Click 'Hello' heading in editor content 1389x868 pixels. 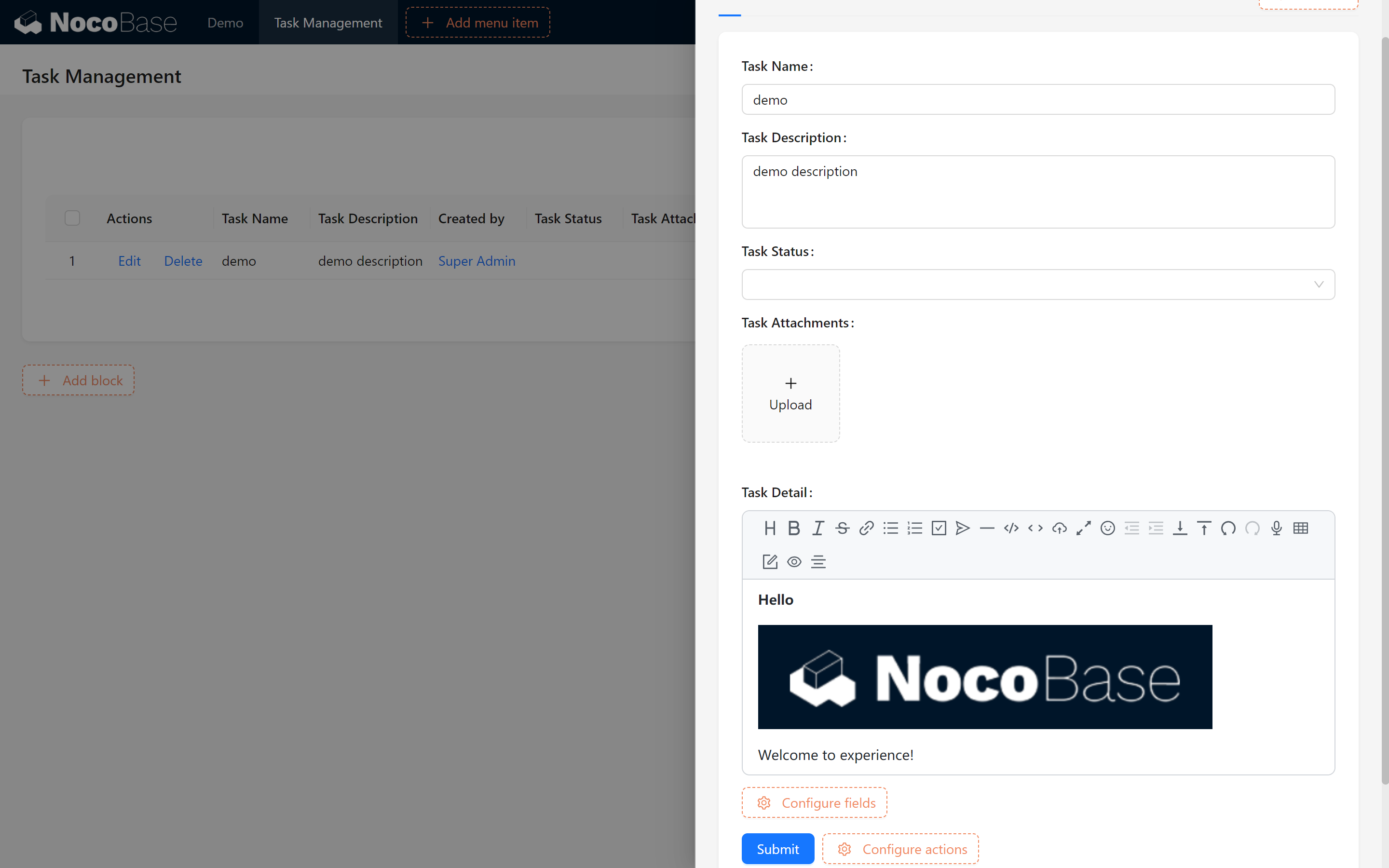pyautogui.click(x=776, y=599)
